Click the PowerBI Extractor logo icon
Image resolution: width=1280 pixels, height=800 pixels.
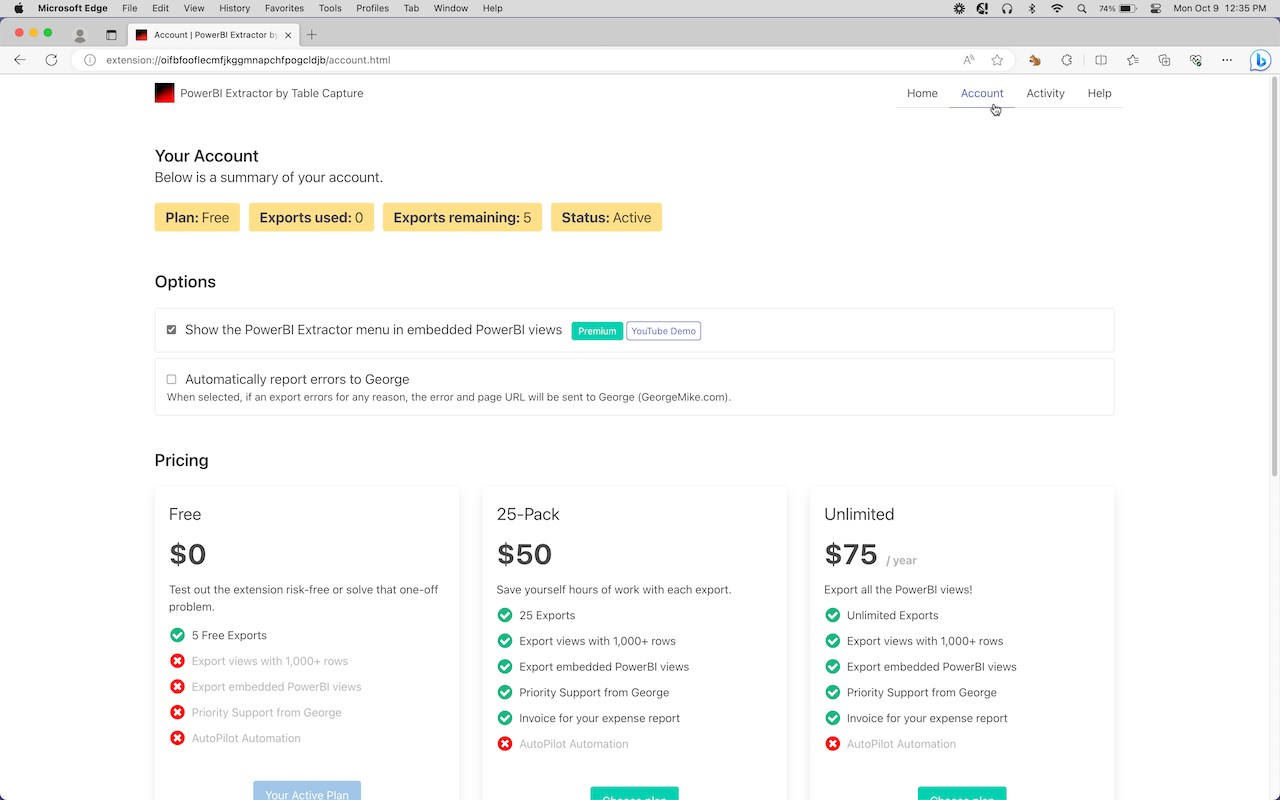(x=164, y=93)
